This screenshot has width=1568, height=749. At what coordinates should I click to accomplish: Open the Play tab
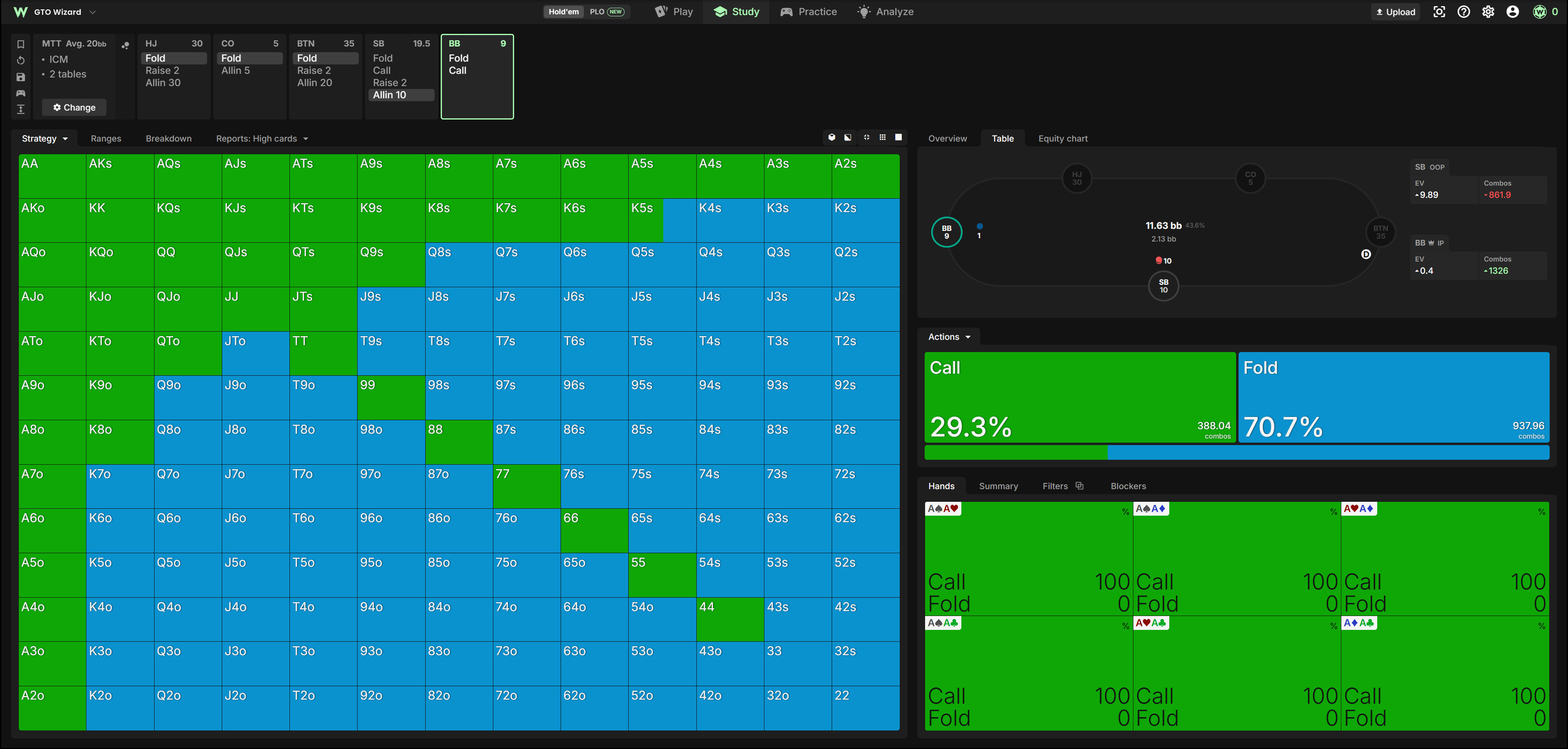[x=674, y=11]
